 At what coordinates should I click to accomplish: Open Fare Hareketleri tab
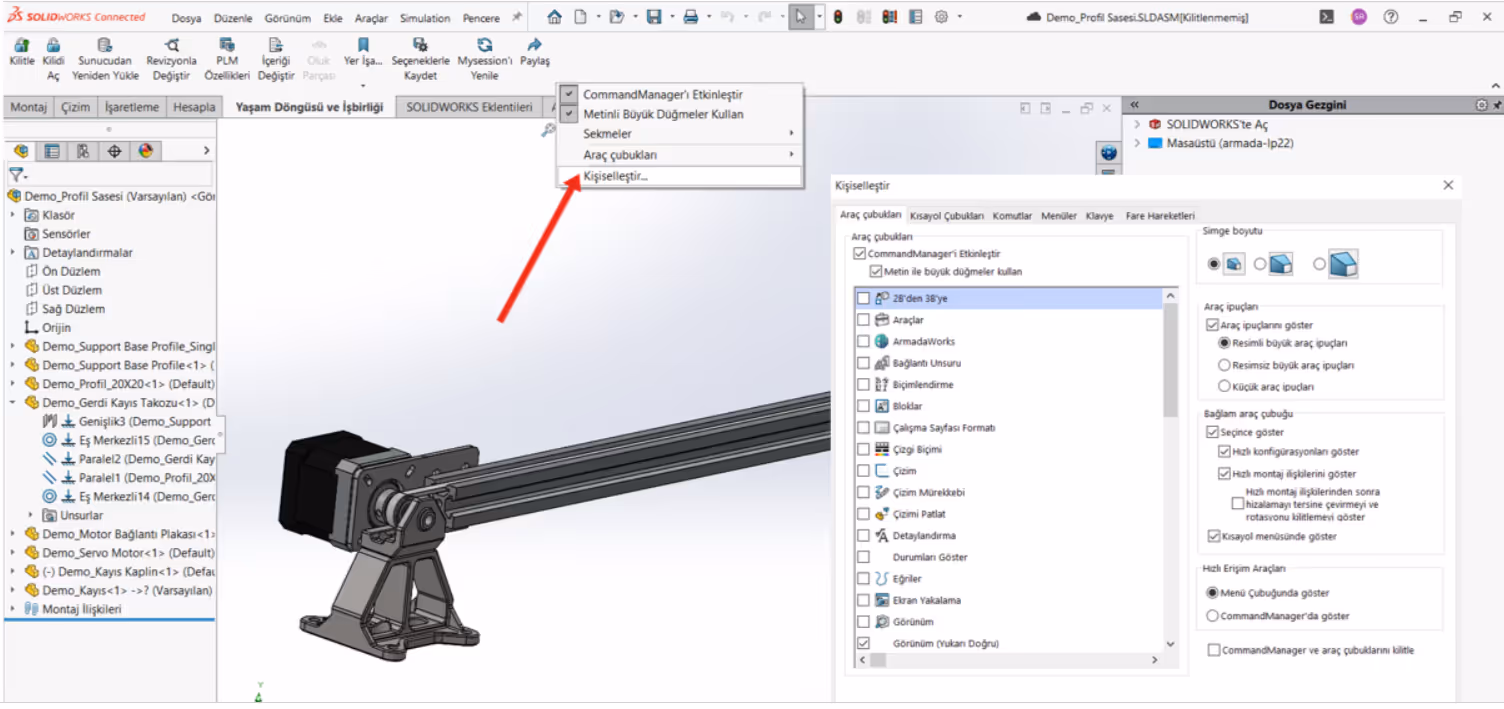[1160, 216]
